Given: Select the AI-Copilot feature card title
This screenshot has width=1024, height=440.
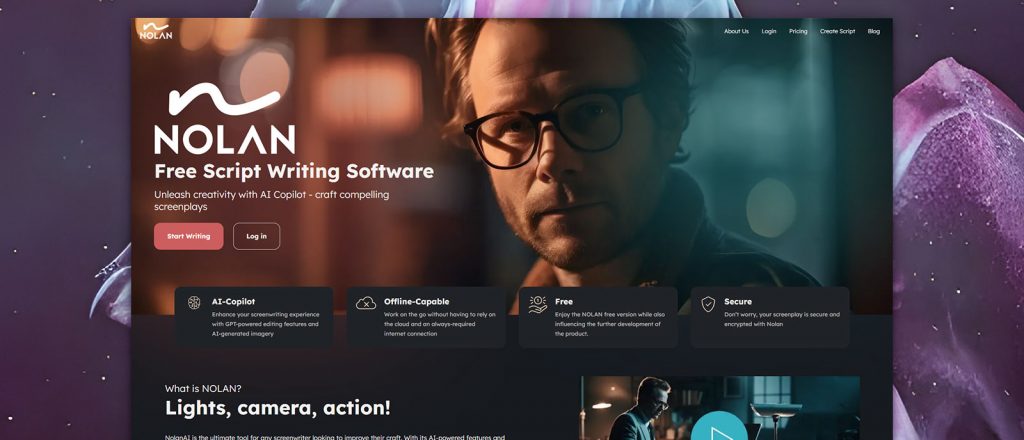Looking at the screenshot, I should coord(233,302).
